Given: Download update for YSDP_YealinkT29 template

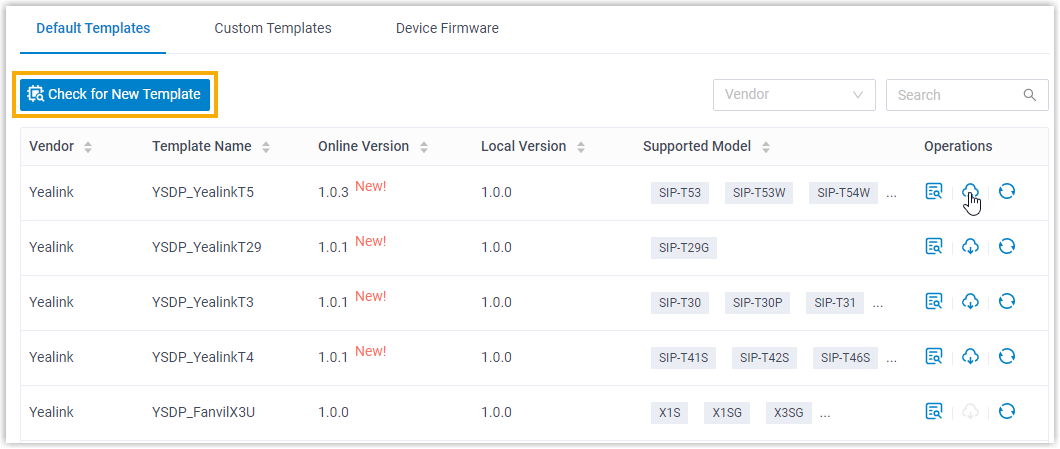Looking at the screenshot, I should pyautogui.click(x=970, y=247).
